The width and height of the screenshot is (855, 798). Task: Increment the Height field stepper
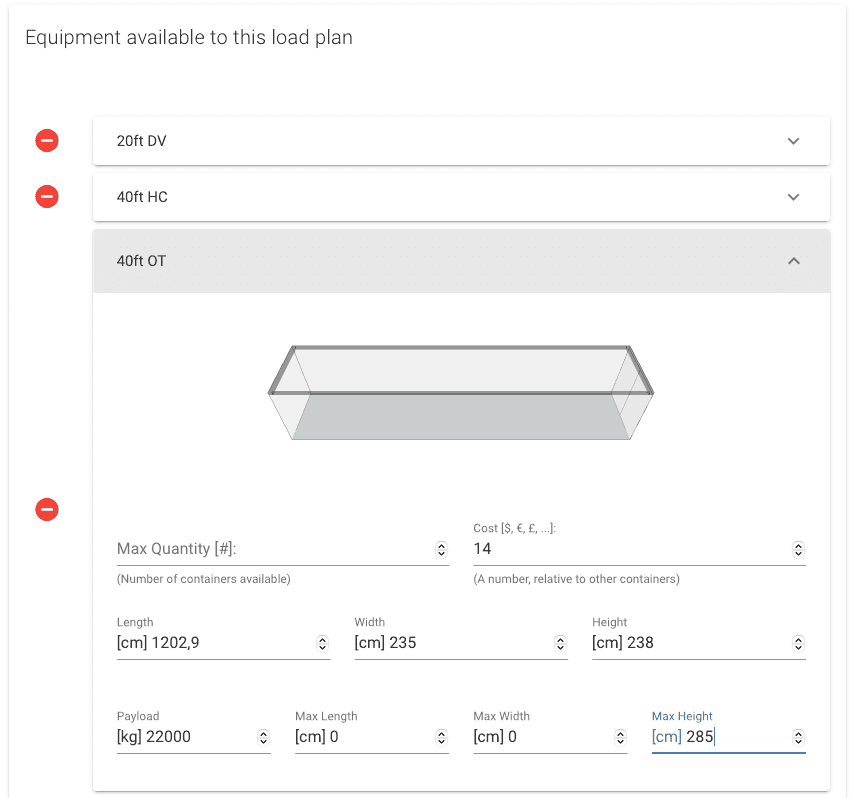(x=798, y=639)
